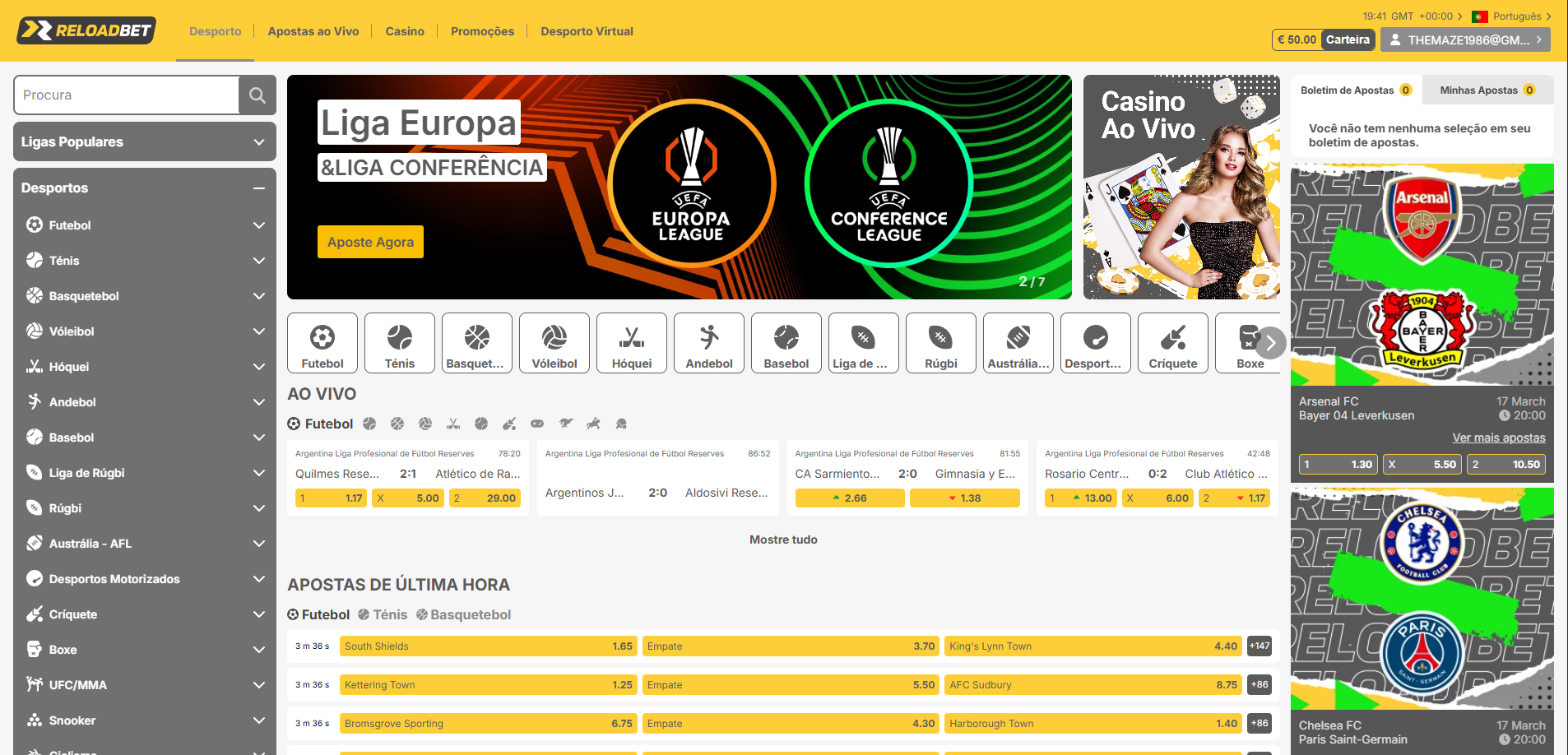Open the Português language dropdown

coord(1512,16)
